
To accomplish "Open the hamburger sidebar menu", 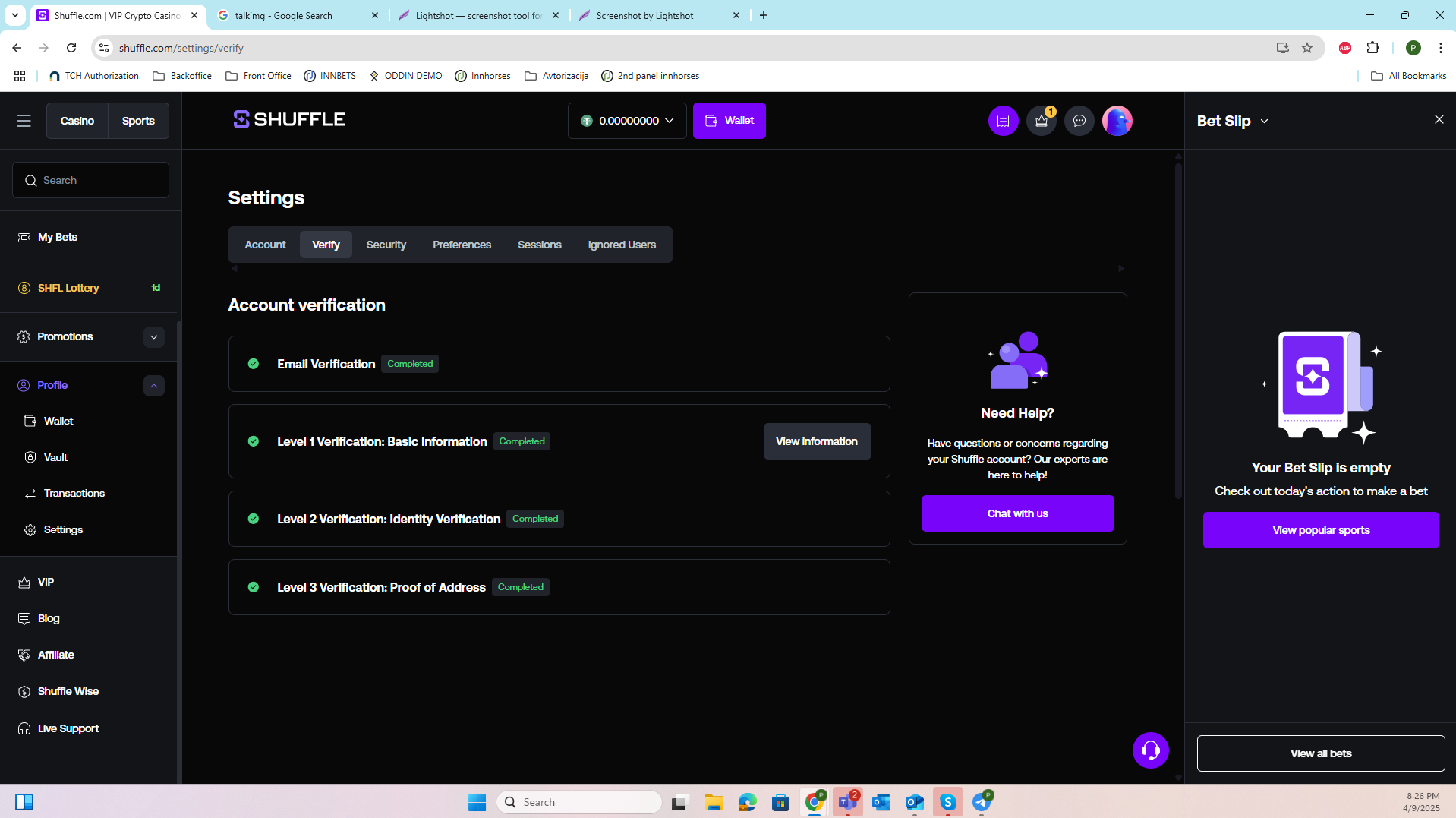I will tap(24, 121).
